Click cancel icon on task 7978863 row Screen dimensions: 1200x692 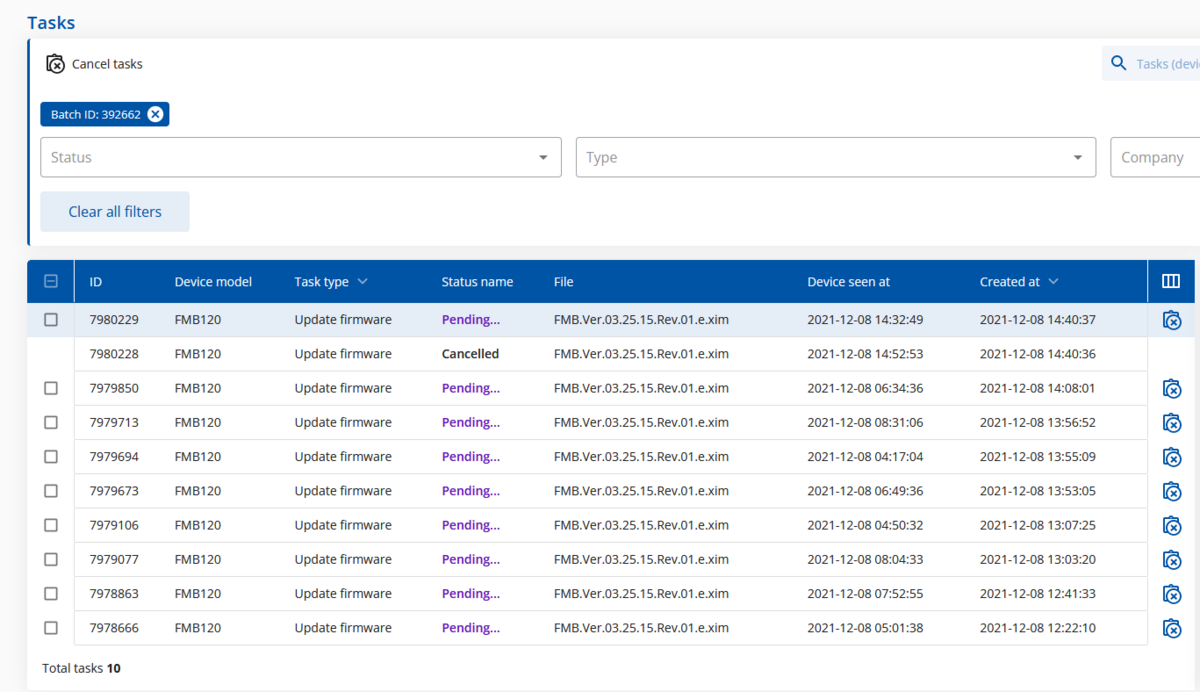pos(1172,594)
